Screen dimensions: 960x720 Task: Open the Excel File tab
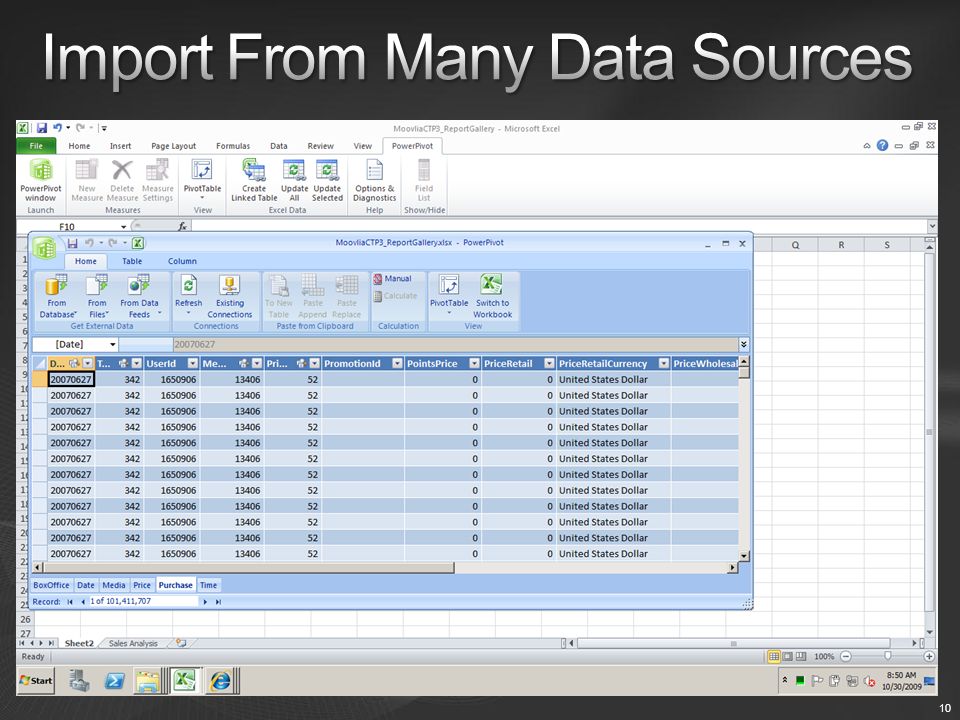36,146
